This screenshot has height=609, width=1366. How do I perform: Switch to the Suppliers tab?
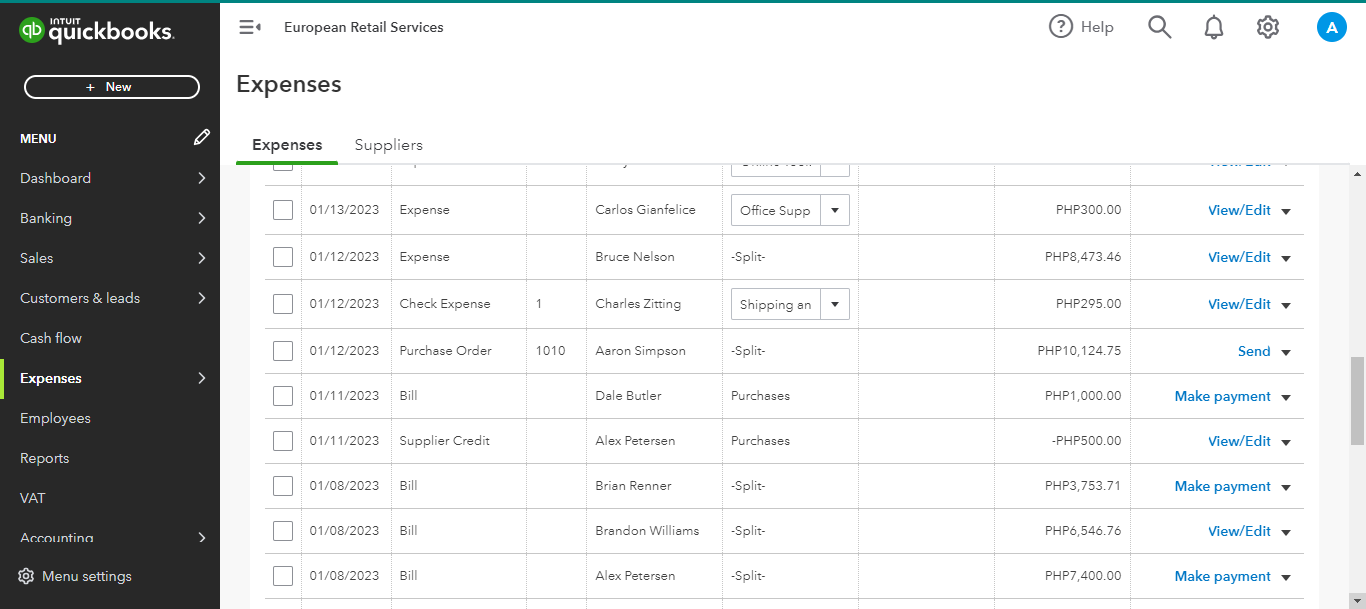point(388,145)
